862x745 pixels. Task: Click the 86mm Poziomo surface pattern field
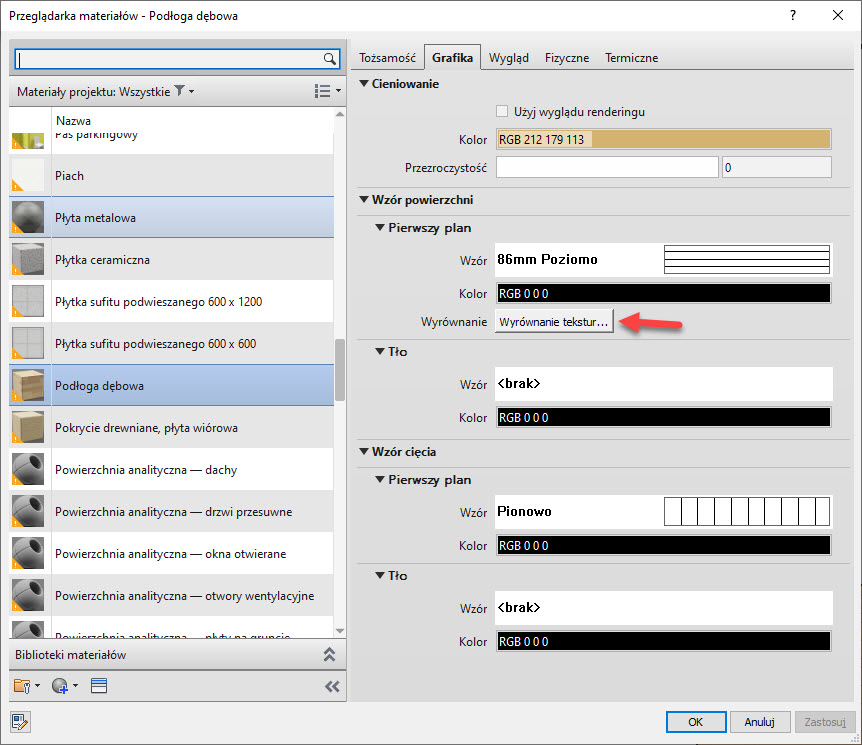[662, 260]
